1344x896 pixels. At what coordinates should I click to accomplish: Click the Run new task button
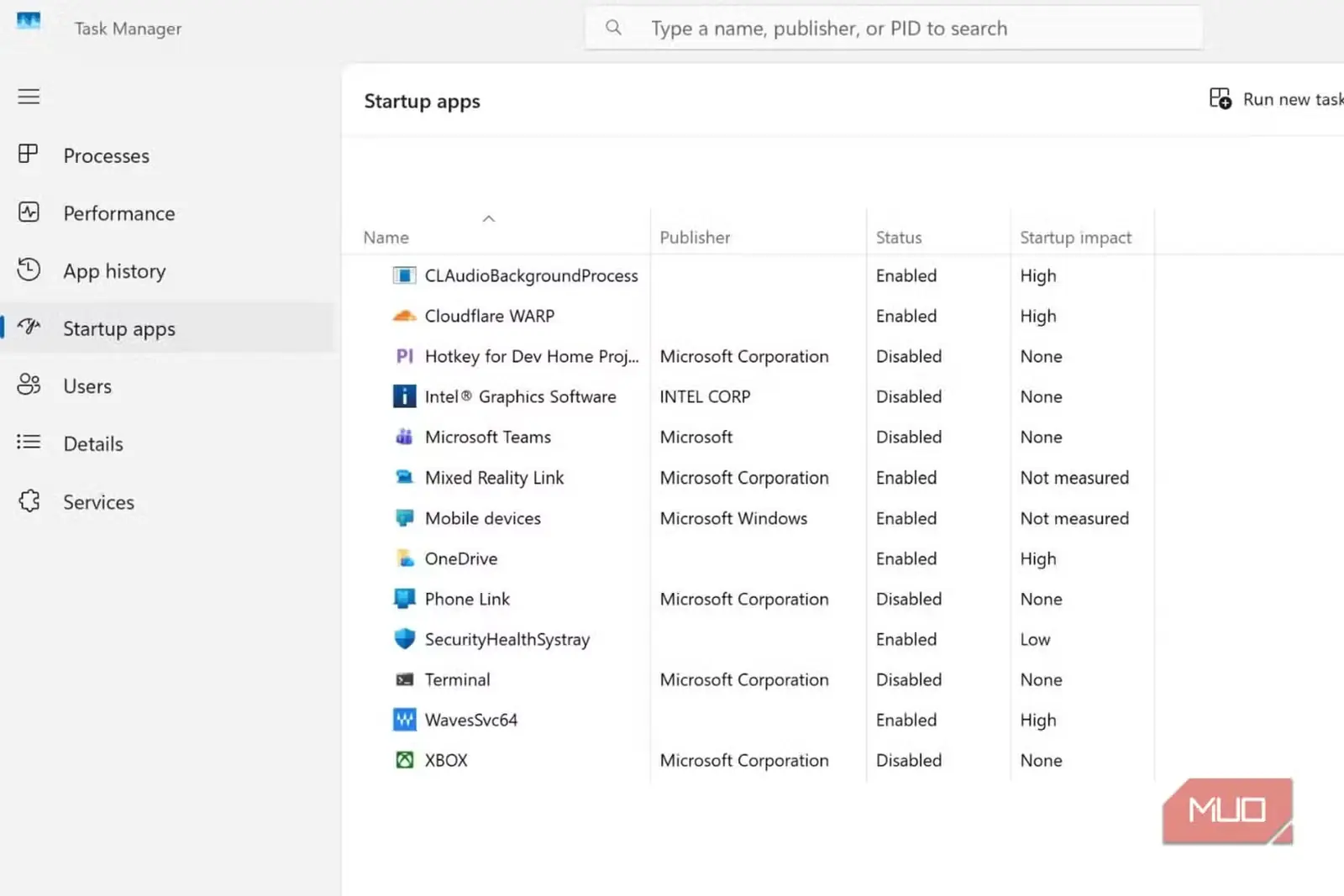point(1277,99)
